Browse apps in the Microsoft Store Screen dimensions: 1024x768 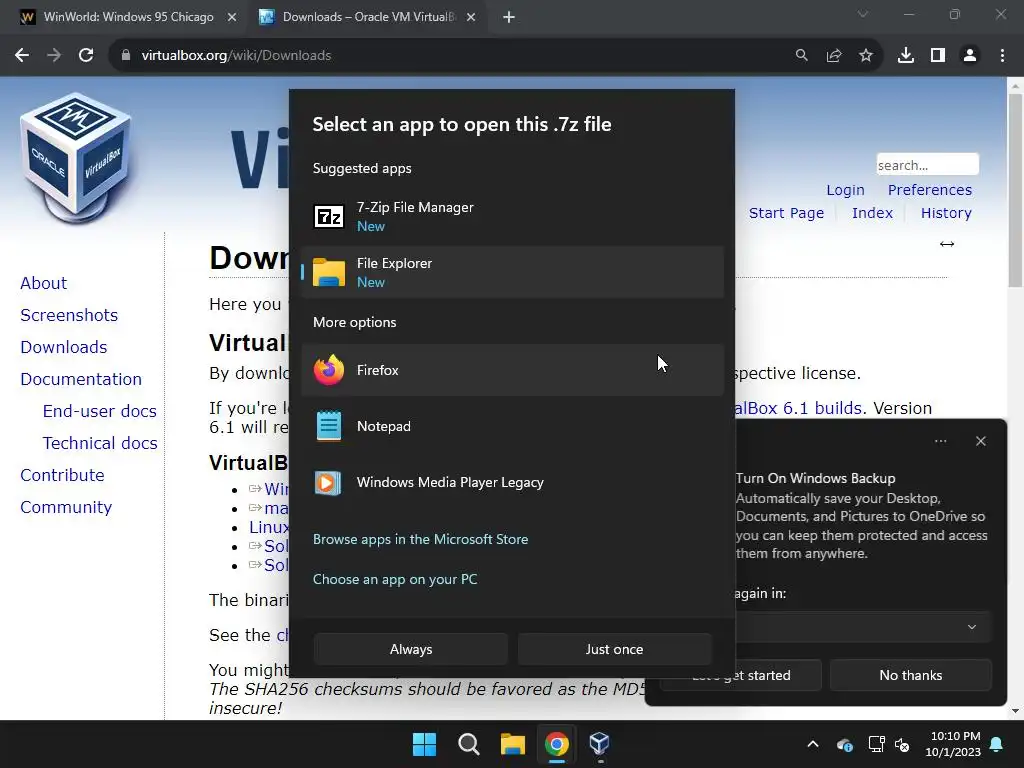coord(421,539)
